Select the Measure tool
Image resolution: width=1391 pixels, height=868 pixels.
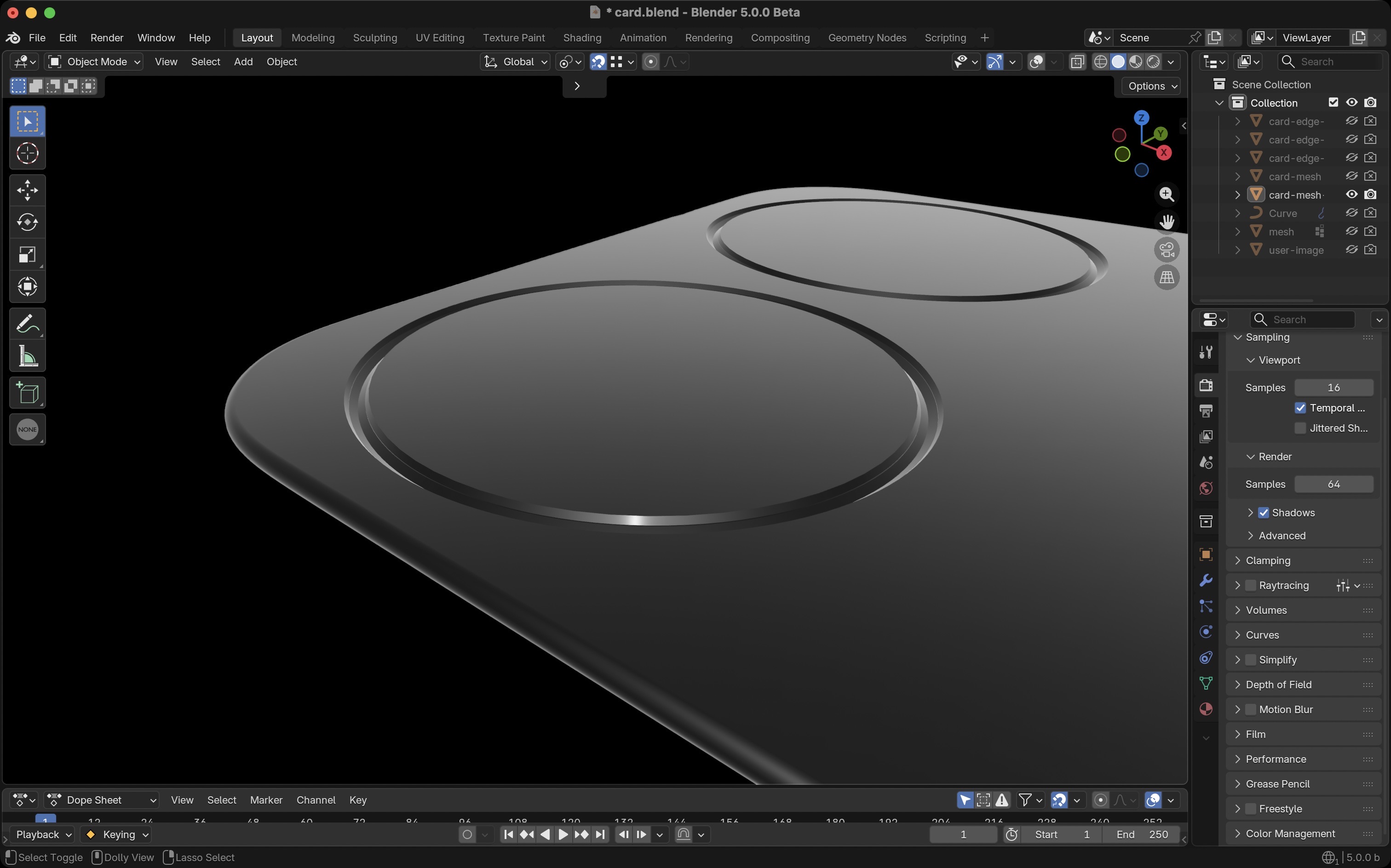(x=27, y=356)
